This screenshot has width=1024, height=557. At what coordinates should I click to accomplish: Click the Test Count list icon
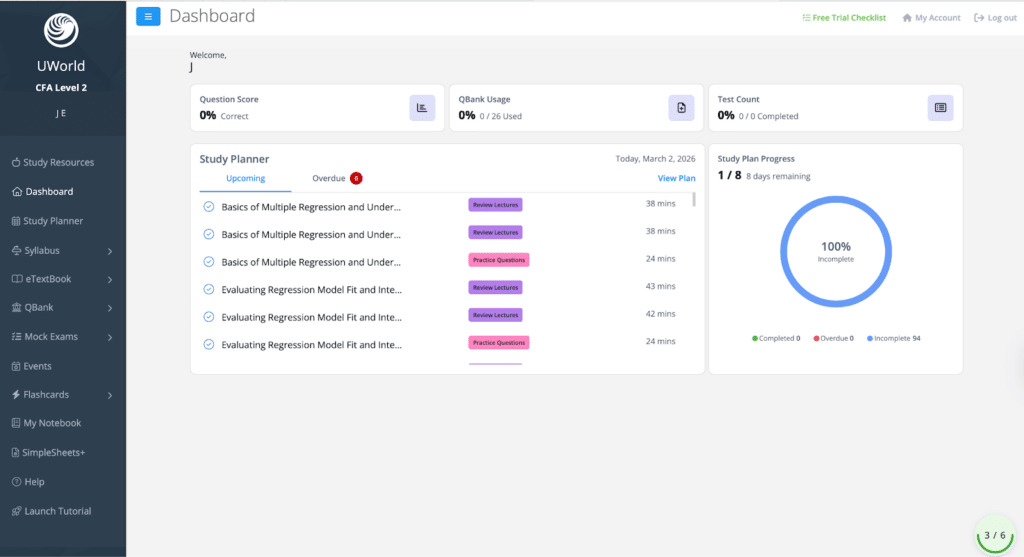[940, 108]
